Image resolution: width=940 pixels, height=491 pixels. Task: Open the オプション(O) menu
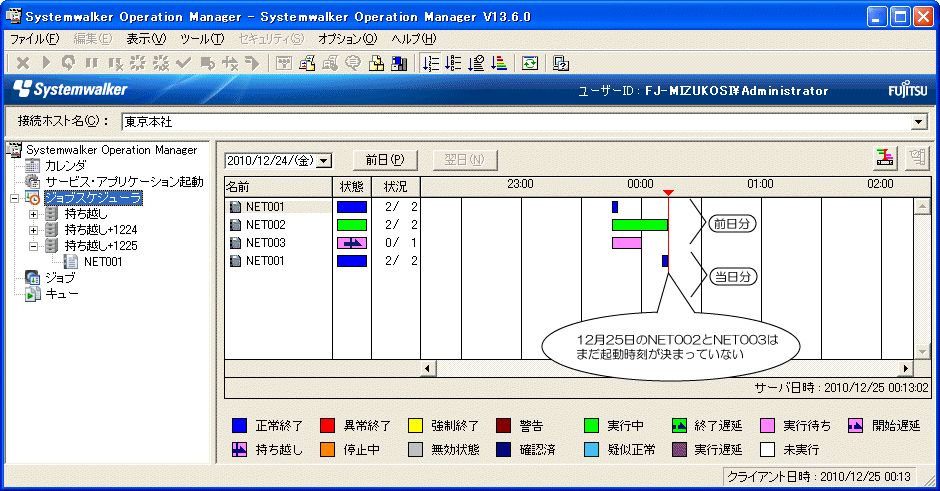click(x=348, y=39)
